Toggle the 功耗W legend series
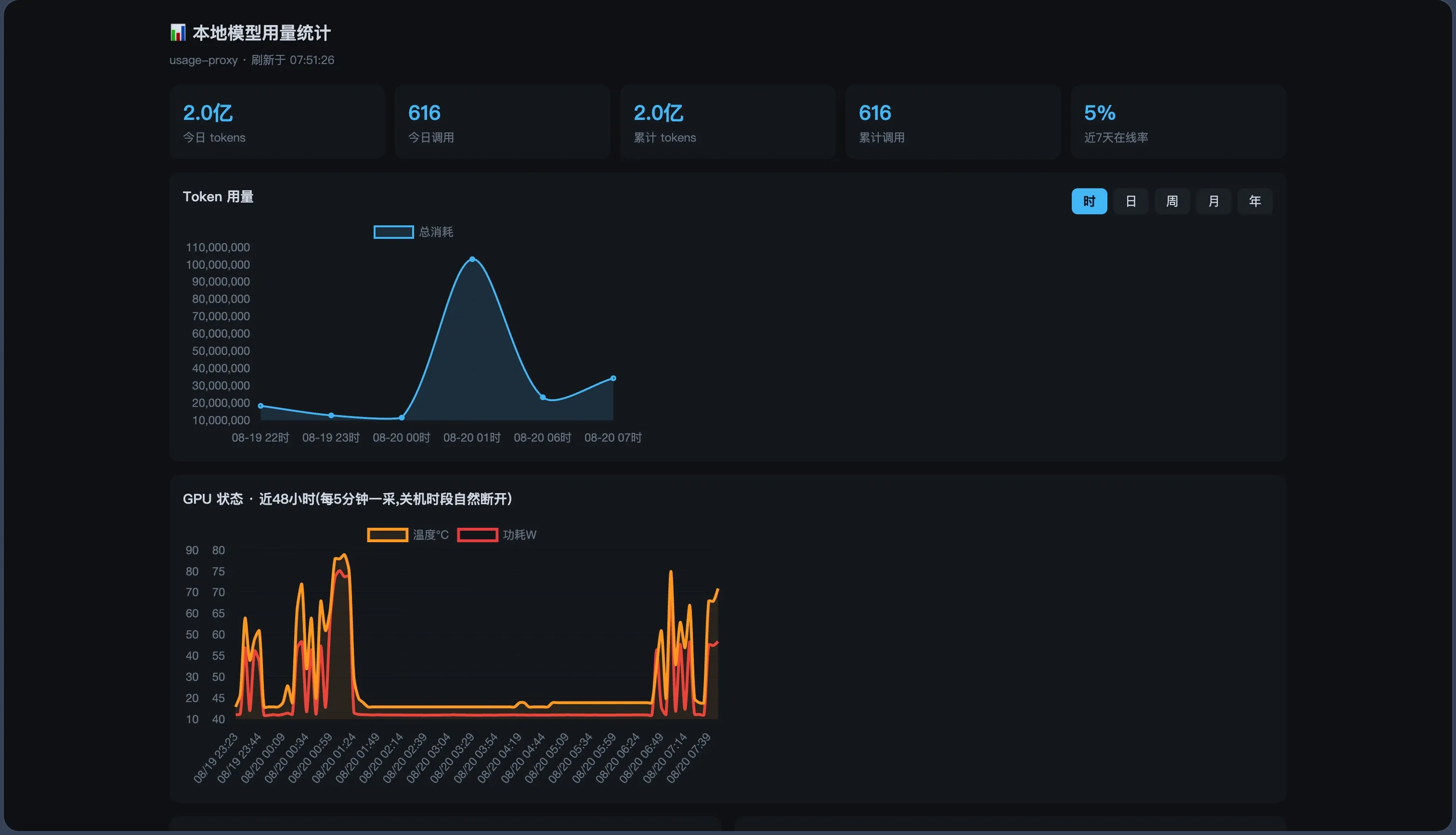Screen dimensions: 1456x835 tap(497, 535)
